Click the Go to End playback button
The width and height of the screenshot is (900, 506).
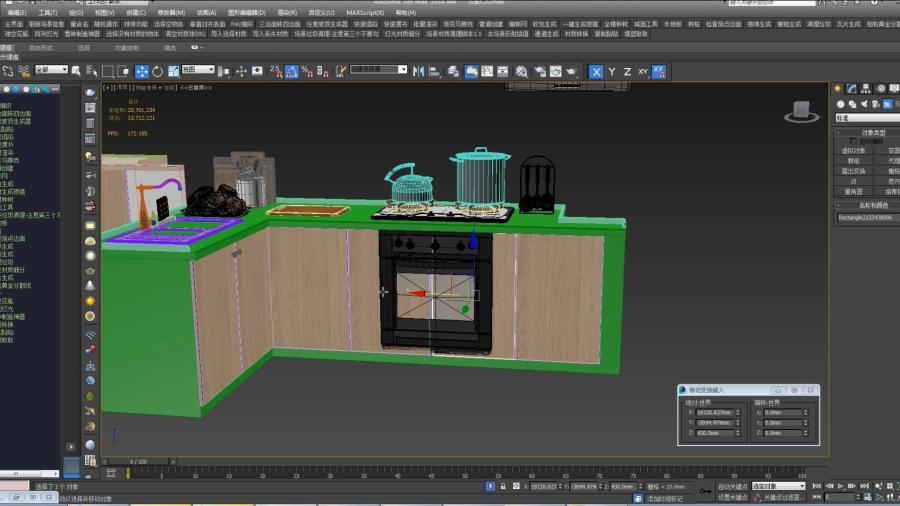click(865, 486)
